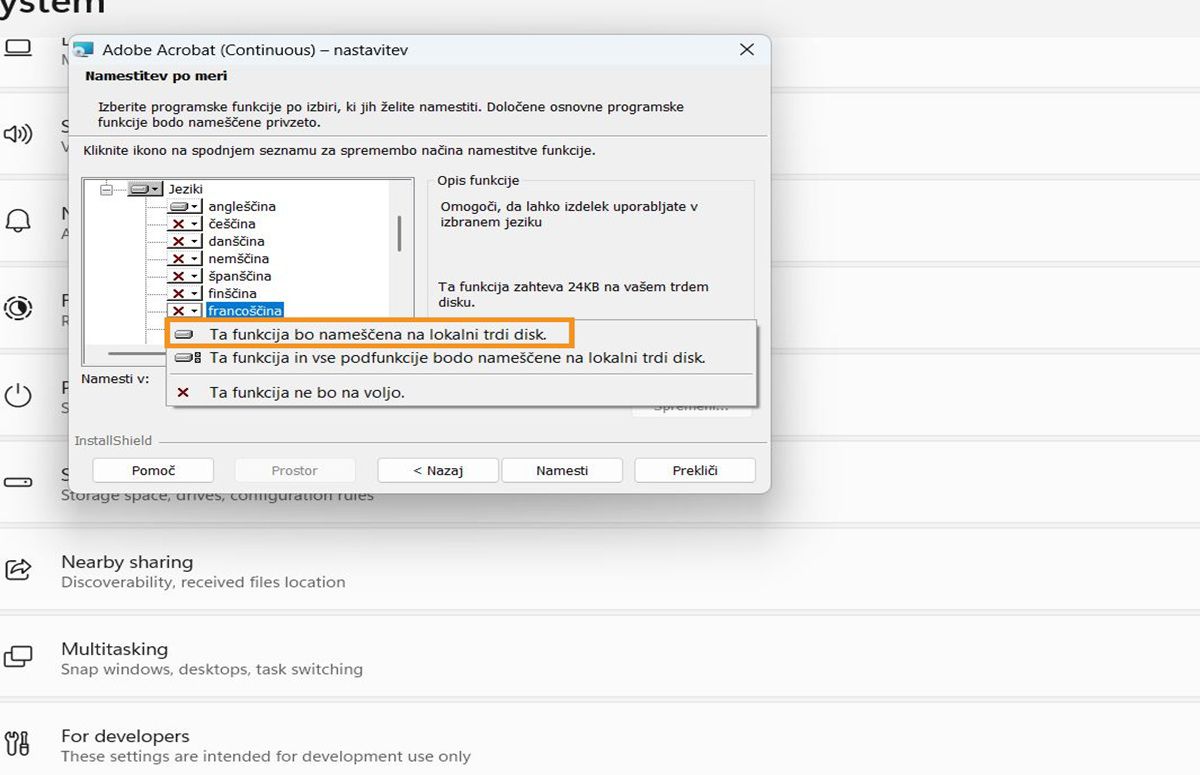Select the češčina language row
Viewport: 1200px width, 775px height.
click(x=232, y=224)
